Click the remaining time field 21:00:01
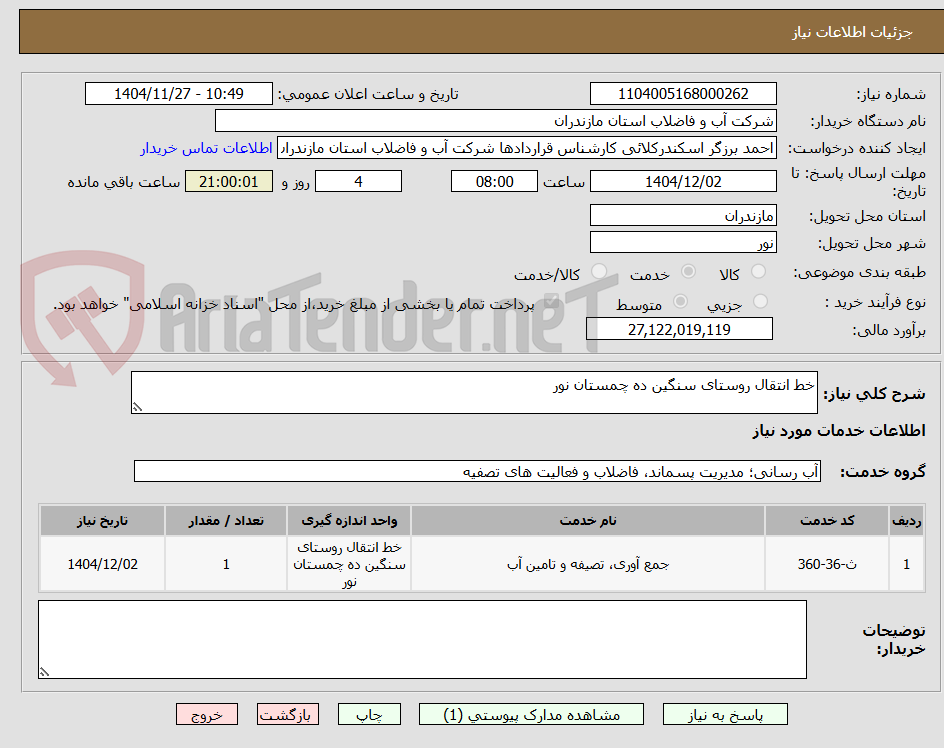 click(229, 181)
